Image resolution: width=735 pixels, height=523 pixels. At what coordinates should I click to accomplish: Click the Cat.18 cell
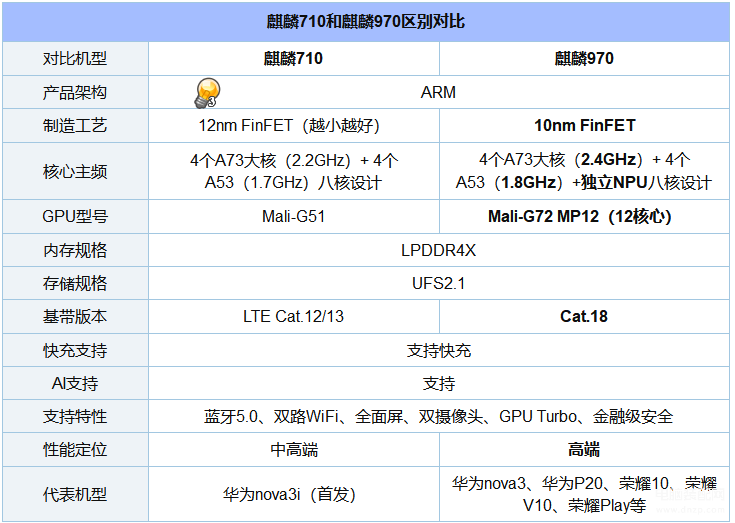584,317
